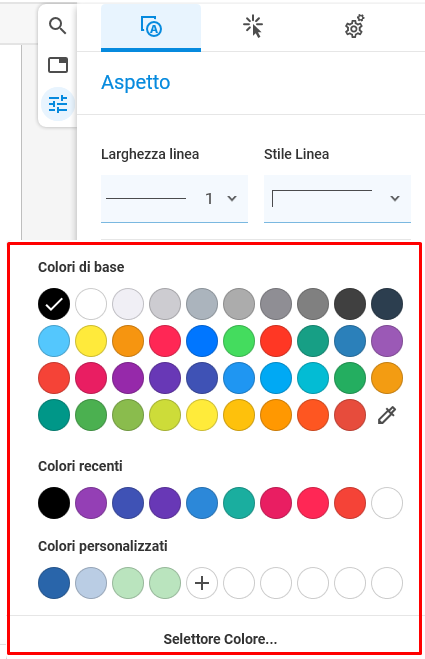This screenshot has width=425, height=659.
Task: Choose the yellow swatch in second row
Action: 91,341
